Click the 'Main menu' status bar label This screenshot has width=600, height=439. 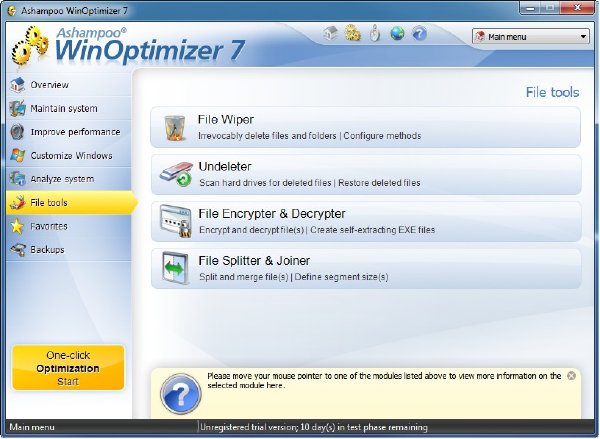[x=32, y=427]
